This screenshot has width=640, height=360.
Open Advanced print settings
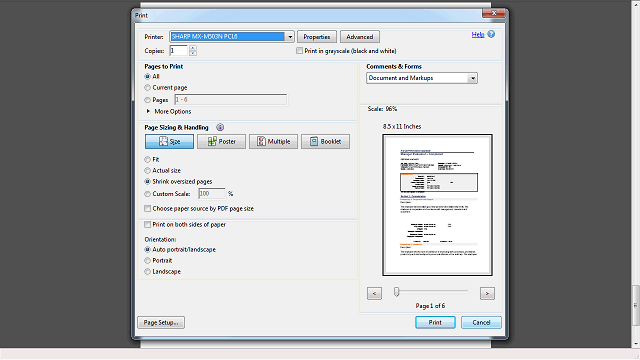click(x=360, y=37)
